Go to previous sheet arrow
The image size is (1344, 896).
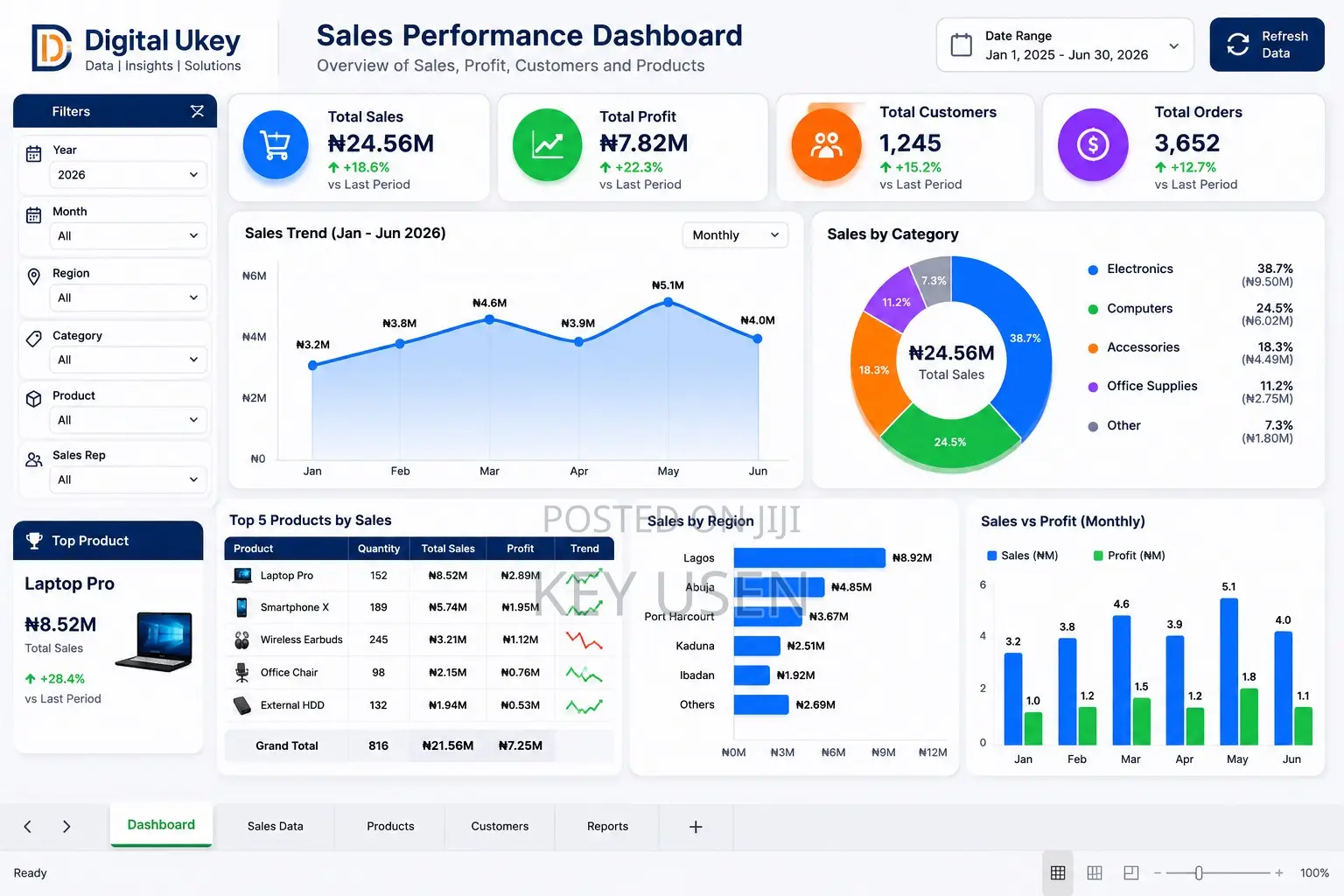click(x=28, y=827)
